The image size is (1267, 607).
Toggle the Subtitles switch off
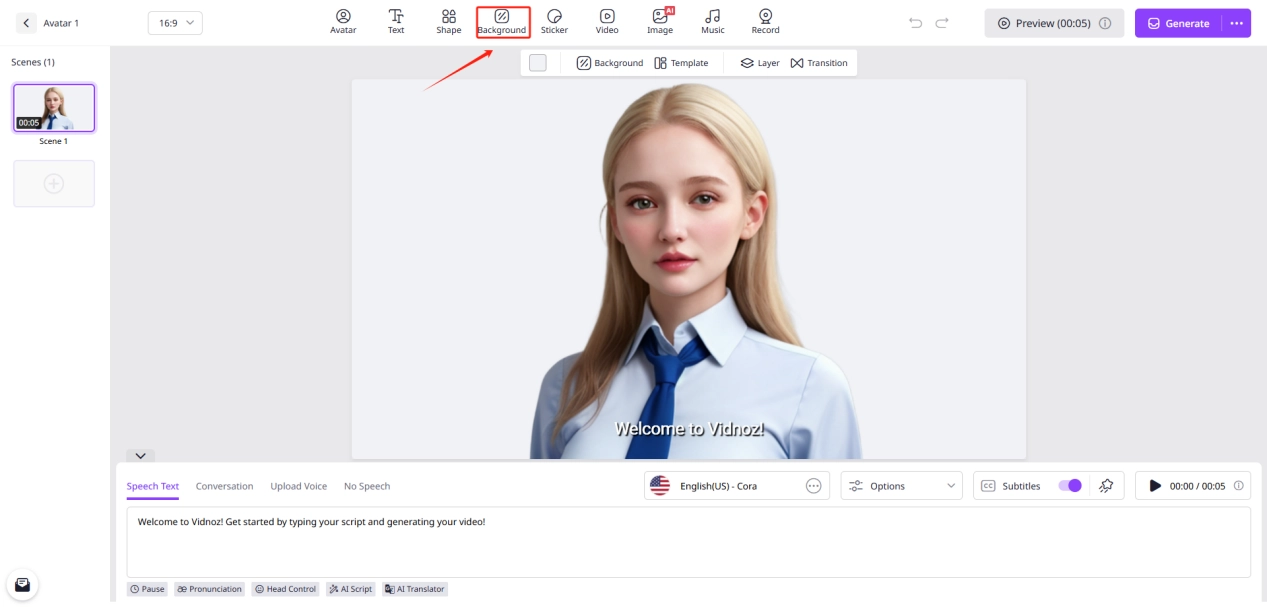(1069, 486)
